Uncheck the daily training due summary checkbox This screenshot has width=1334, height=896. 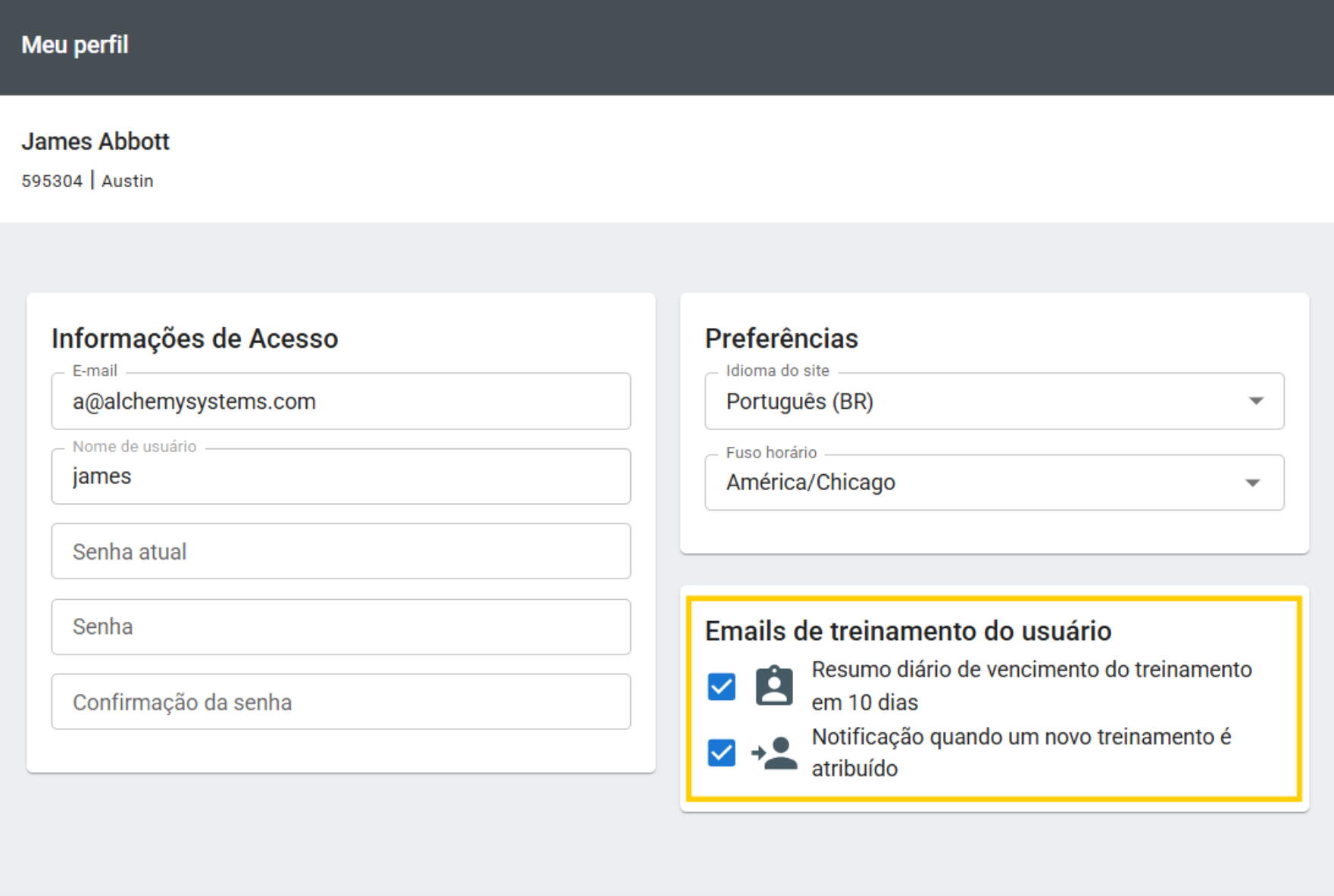(x=721, y=687)
